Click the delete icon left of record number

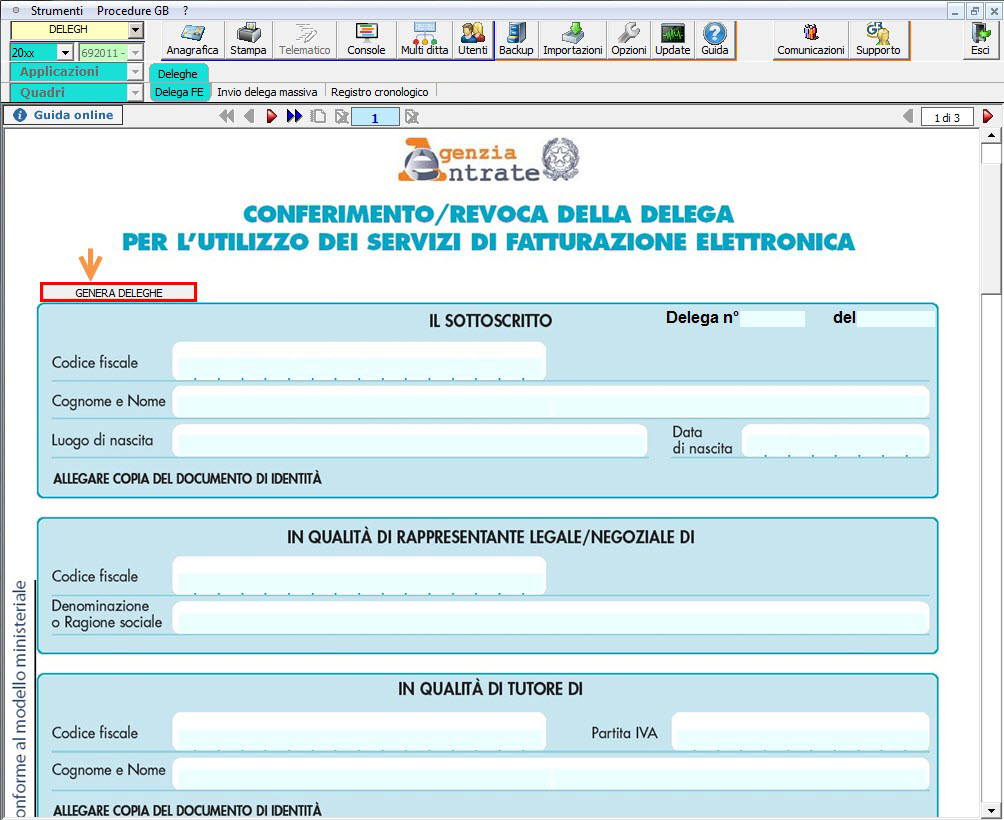coord(342,117)
